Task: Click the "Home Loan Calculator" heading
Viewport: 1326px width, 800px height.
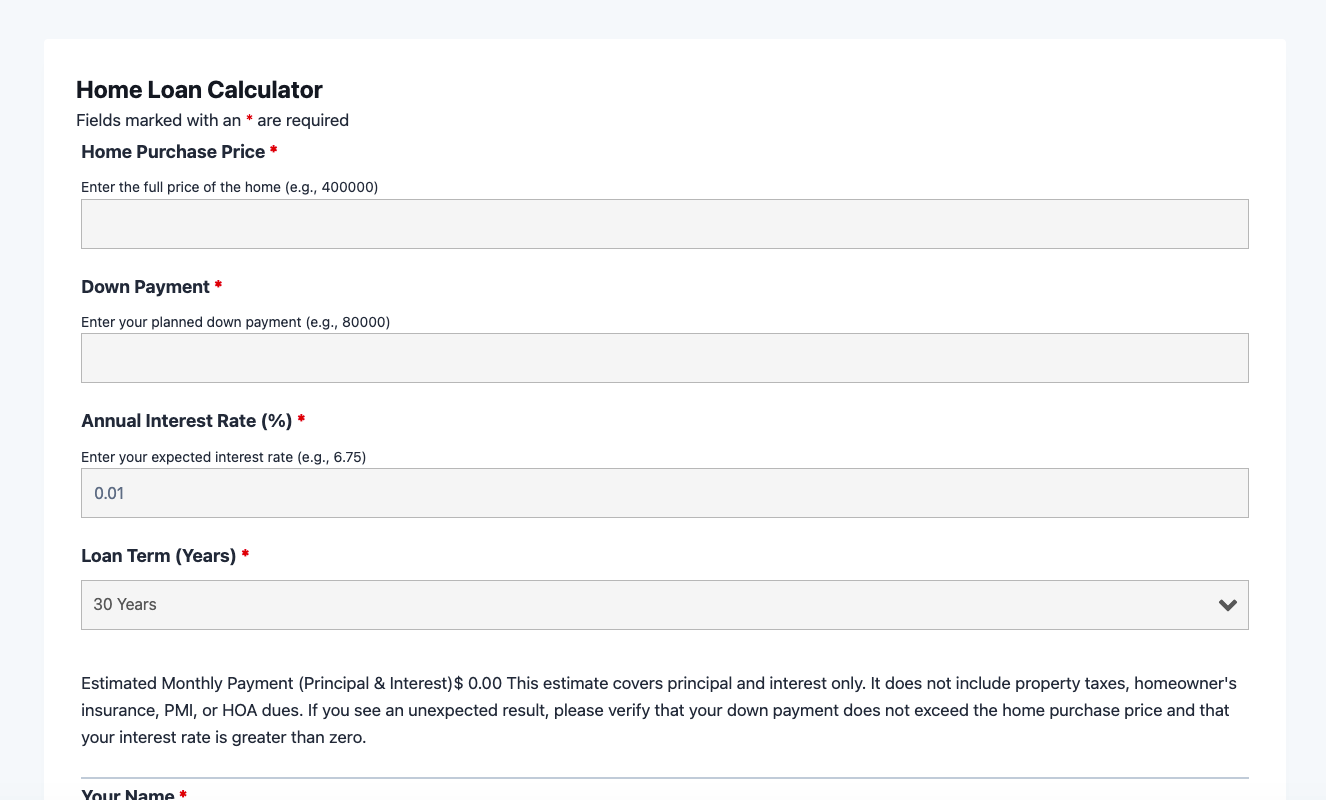Action: [x=199, y=90]
